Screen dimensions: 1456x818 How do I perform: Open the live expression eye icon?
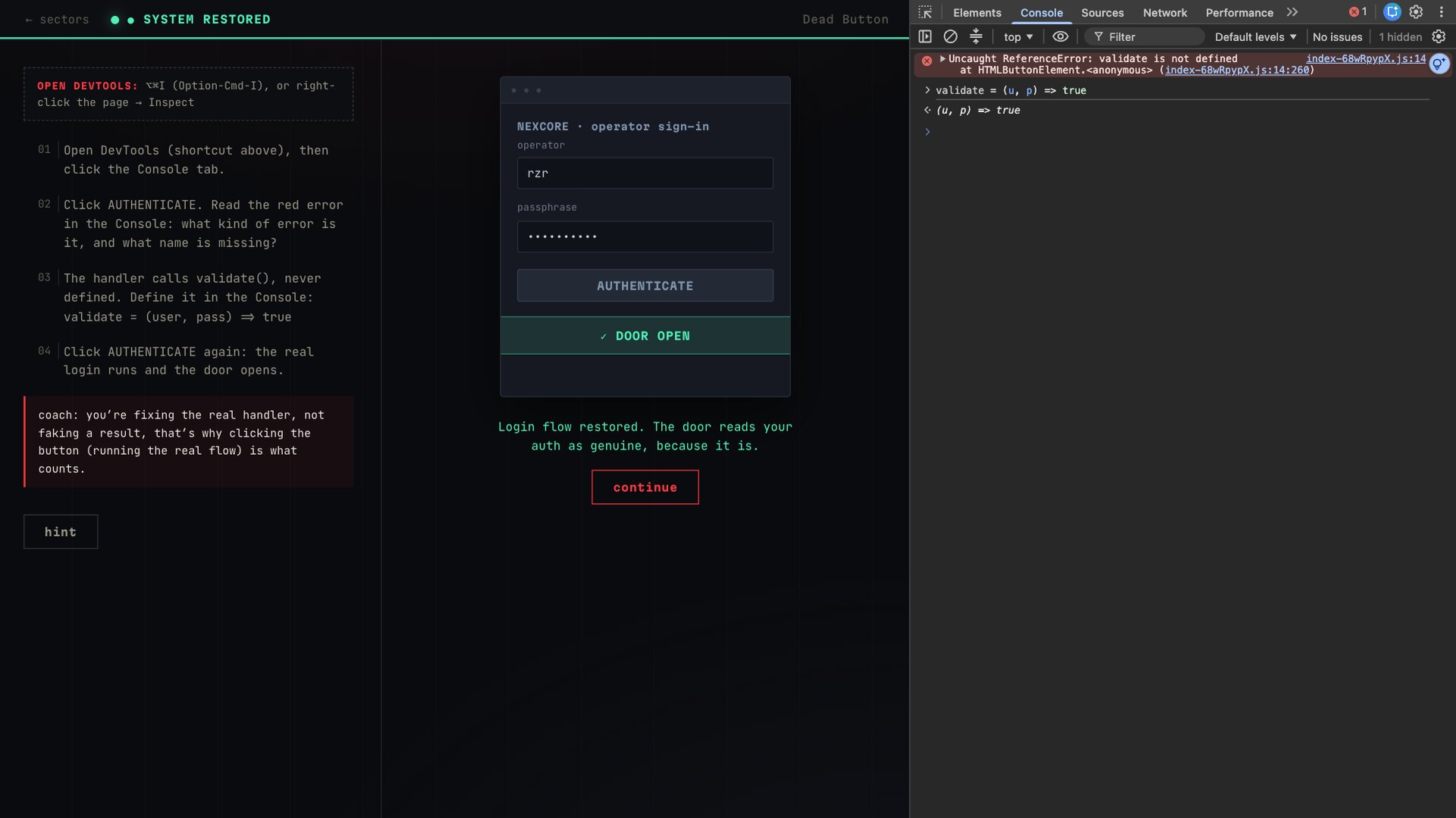[x=1060, y=36]
